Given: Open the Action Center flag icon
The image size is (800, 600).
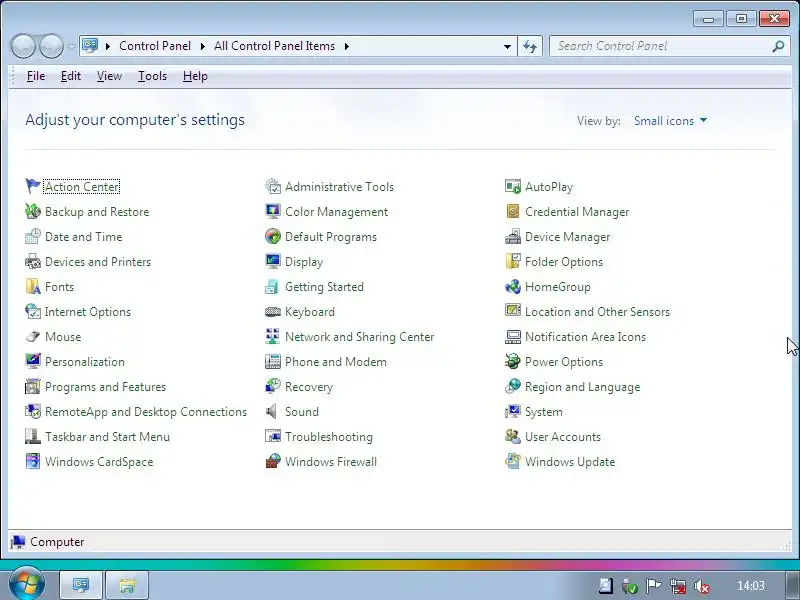Looking at the screenshot, I should click(x=33, y=187).
